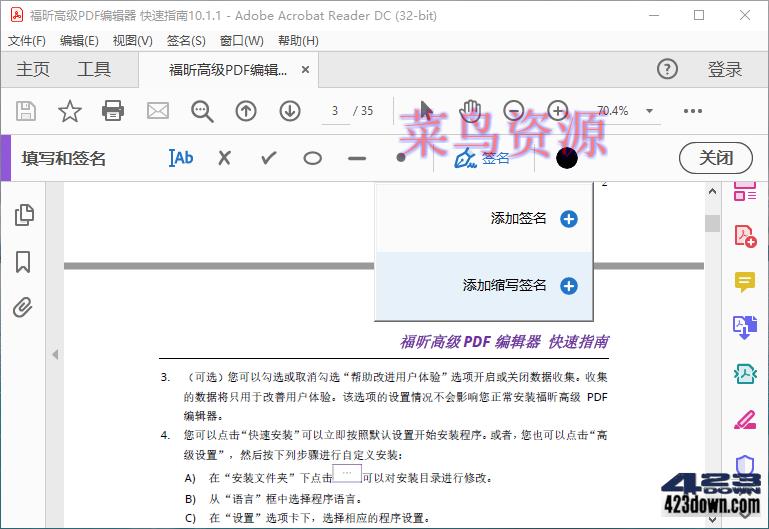Viewport: 769px width, 529px height.
Task: Click the 签名 sign pen button
Action: point(483,158)
